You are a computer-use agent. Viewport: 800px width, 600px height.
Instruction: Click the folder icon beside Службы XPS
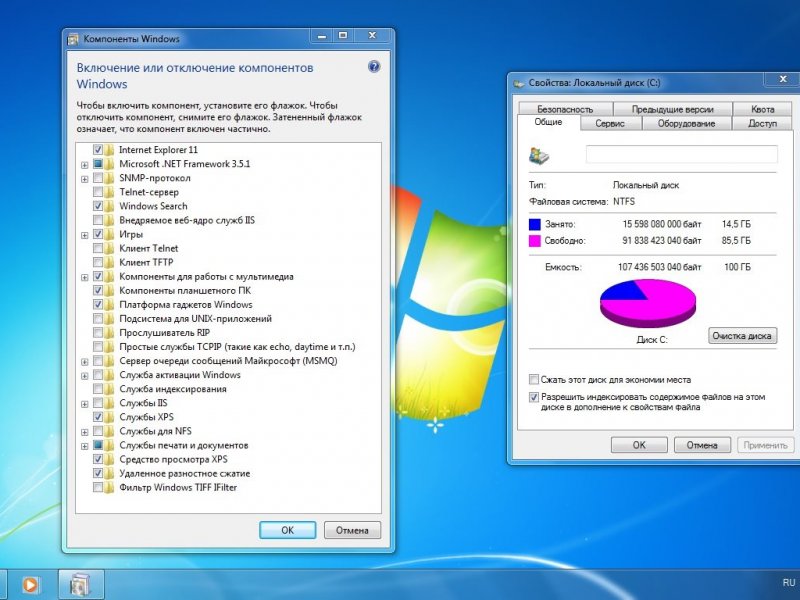[109, 417]
